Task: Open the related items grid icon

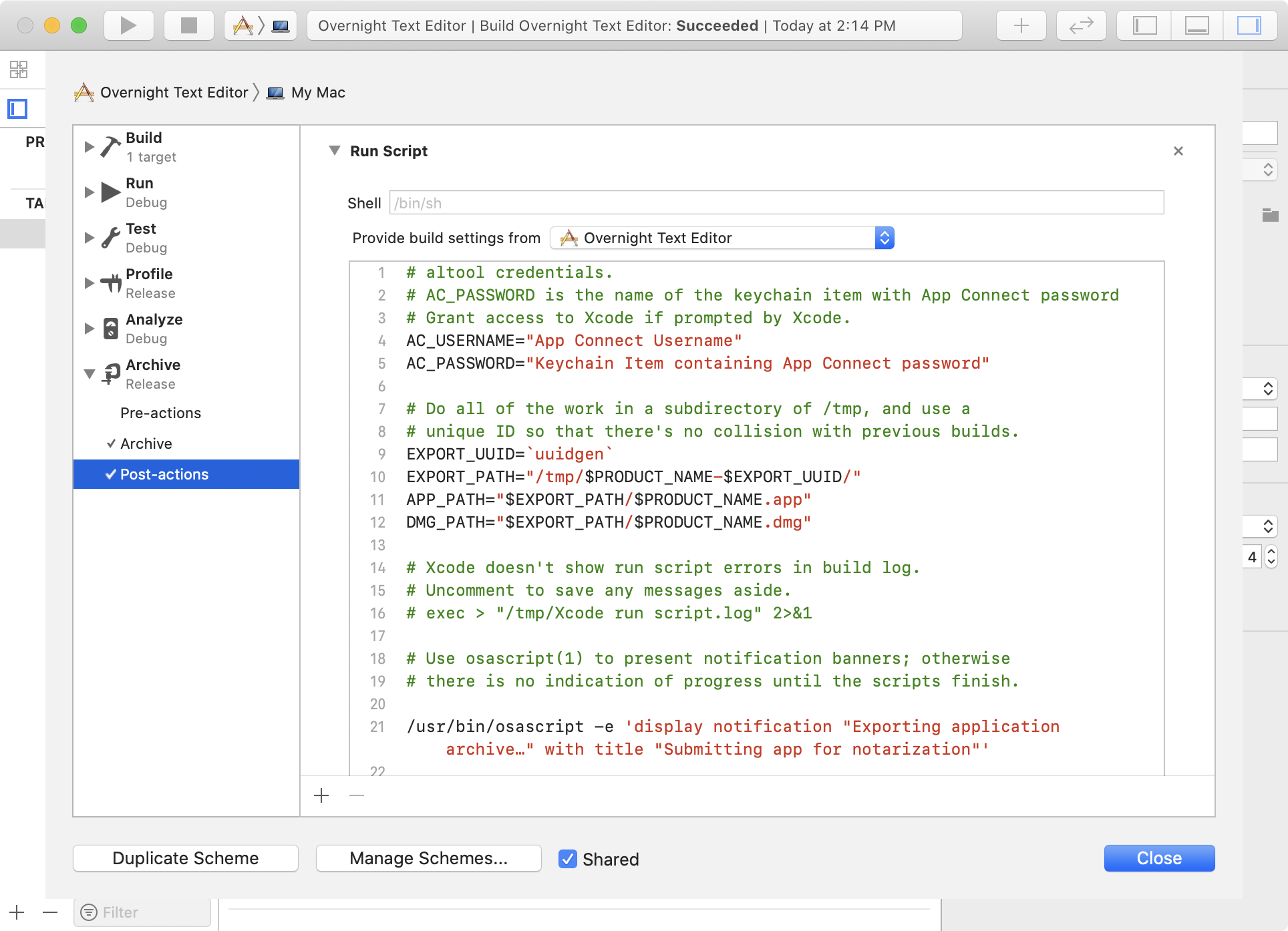Action: (19, 69)
